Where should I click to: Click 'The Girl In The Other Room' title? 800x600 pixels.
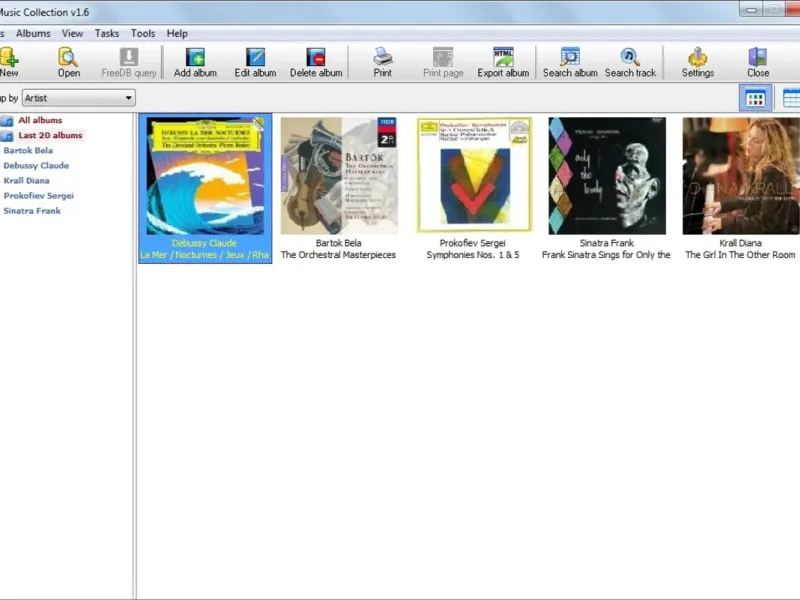point(740,255)
